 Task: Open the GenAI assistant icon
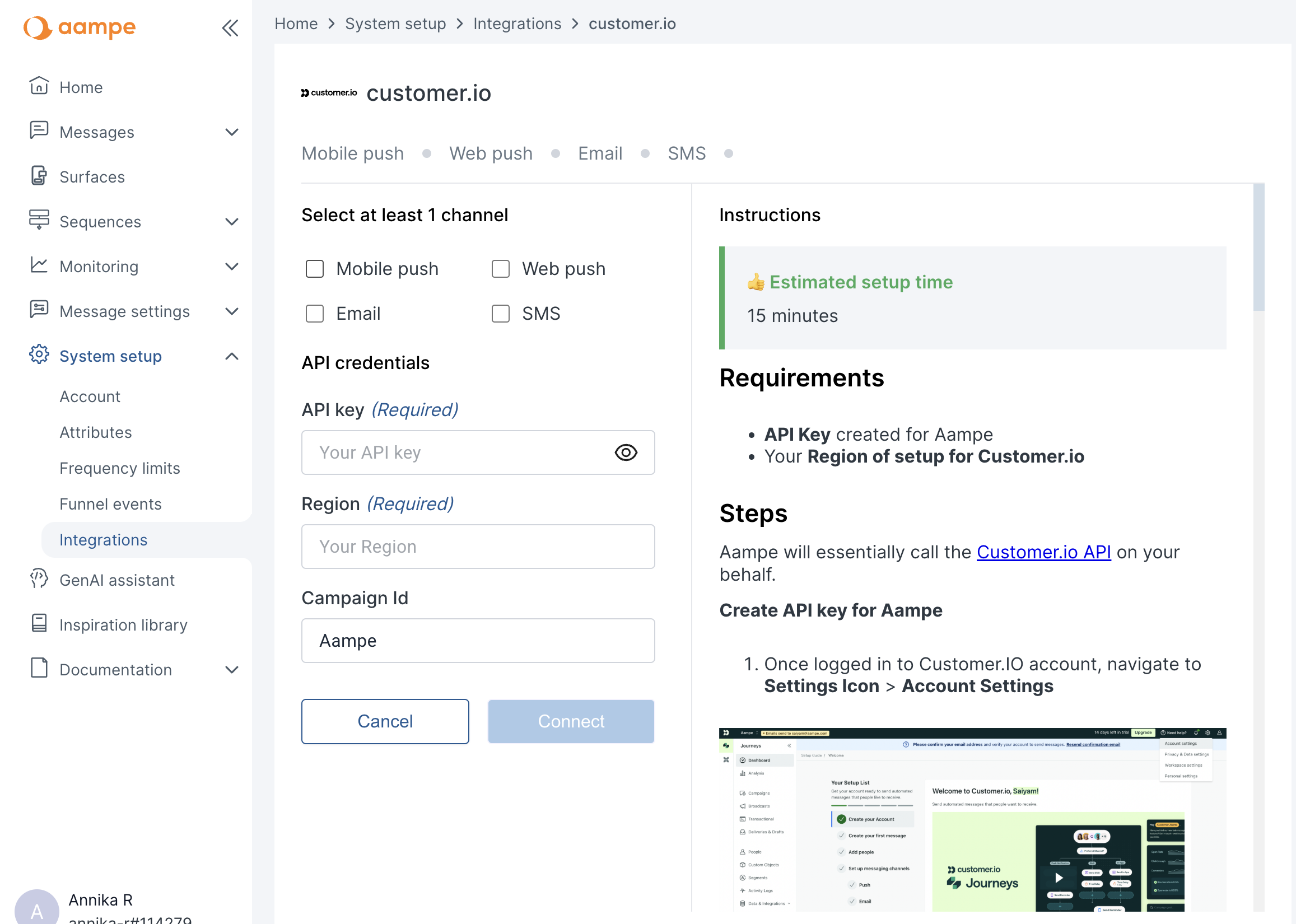pos(38,580)
